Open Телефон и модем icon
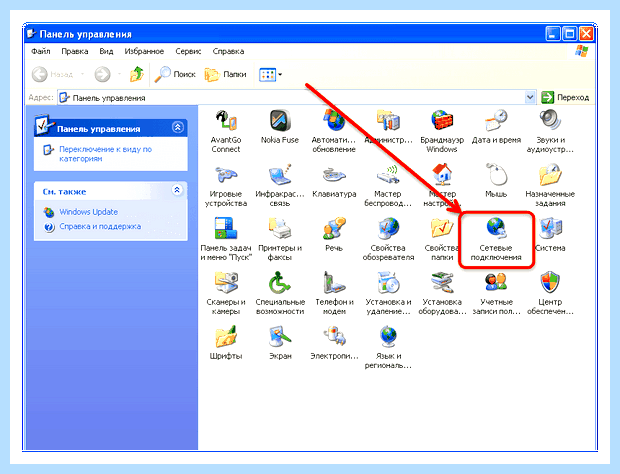620x474 pixels. (x=334, y=294)
